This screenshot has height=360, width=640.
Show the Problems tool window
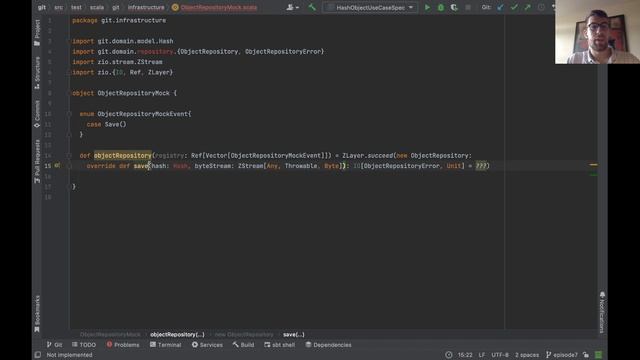click(123, 345)
